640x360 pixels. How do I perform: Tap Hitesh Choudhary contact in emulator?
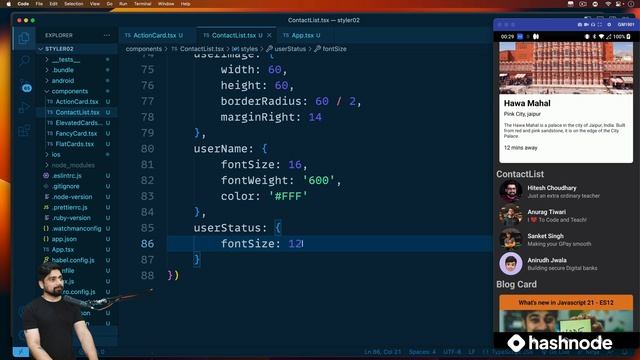(x=565, y=191)
